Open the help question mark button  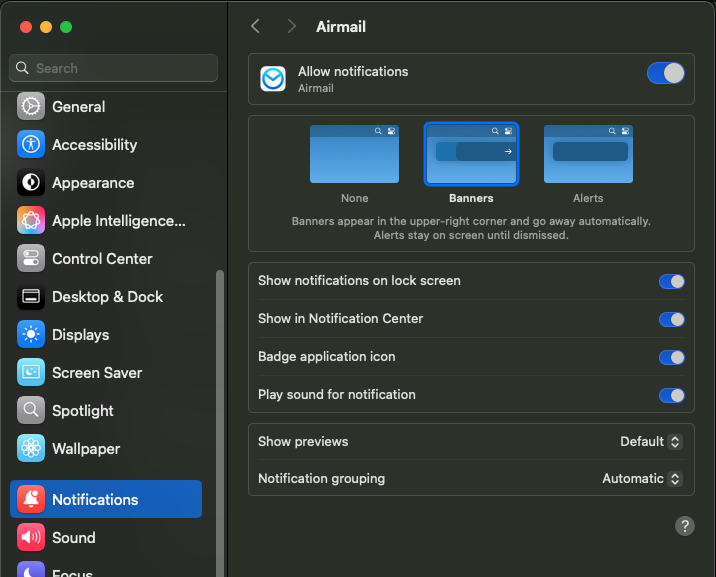[x=685, y=526]
